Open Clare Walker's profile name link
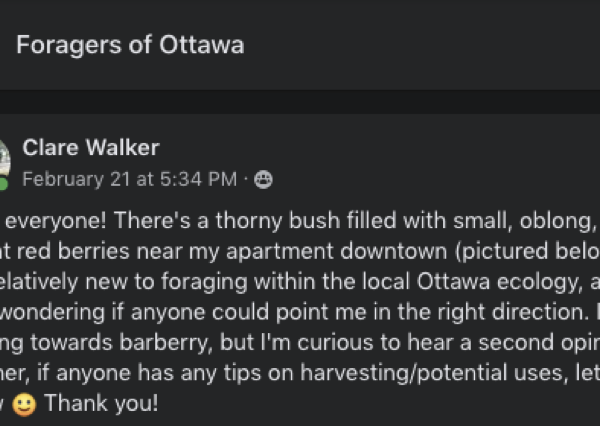 (x=90, y=149)
